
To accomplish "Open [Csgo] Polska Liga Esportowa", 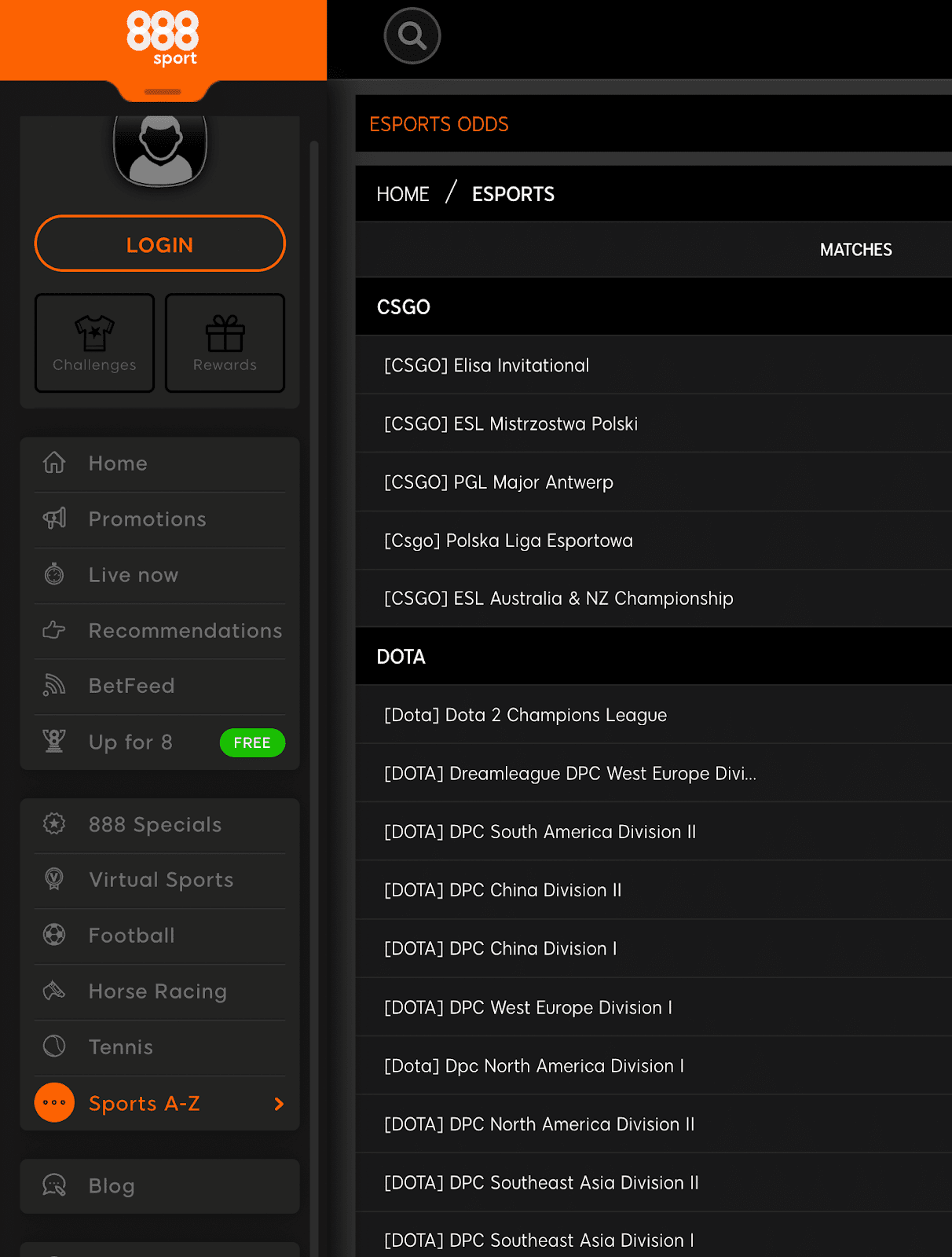I will (x=654, y=541).
